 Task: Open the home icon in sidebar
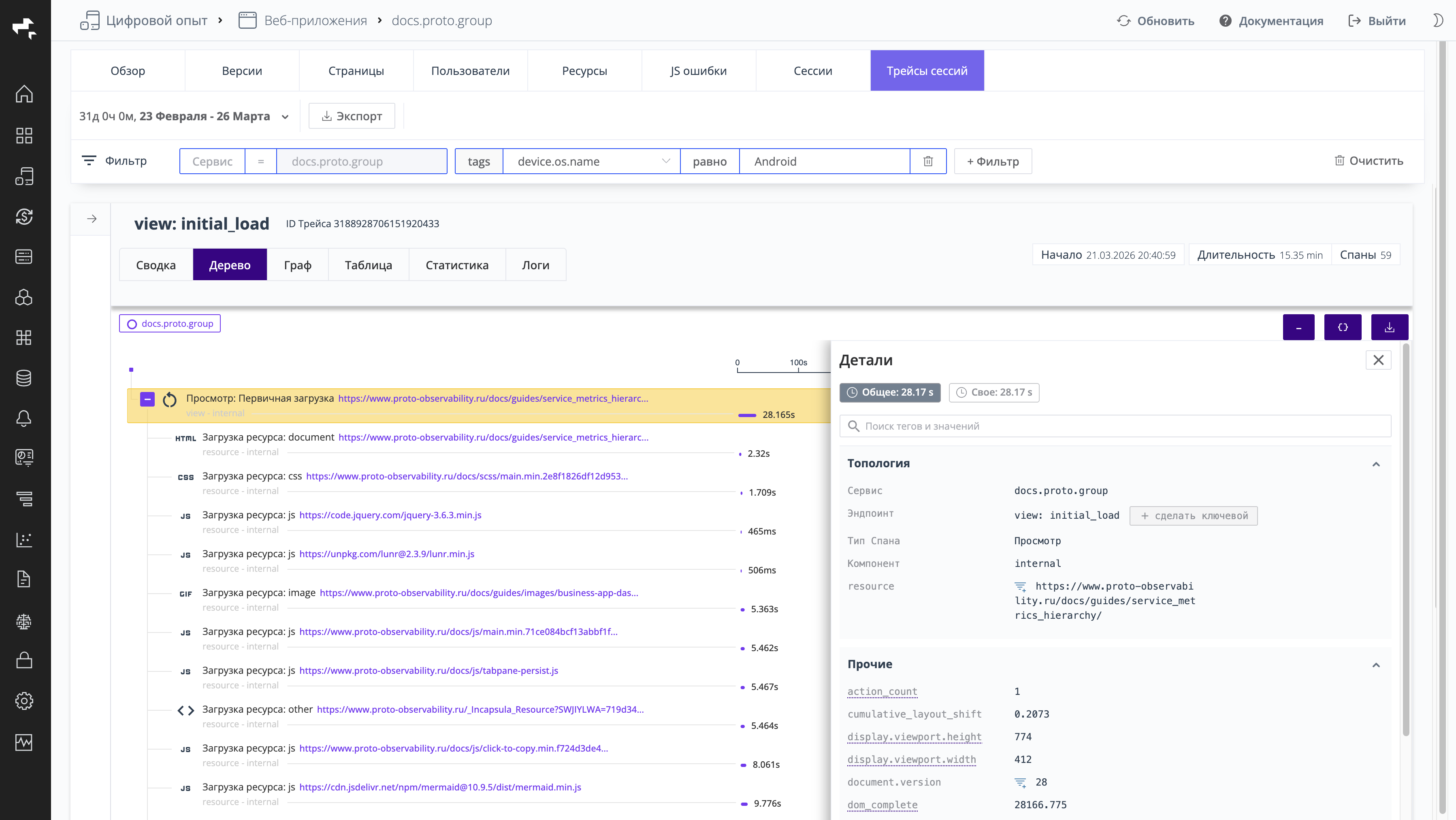point(24,94)
